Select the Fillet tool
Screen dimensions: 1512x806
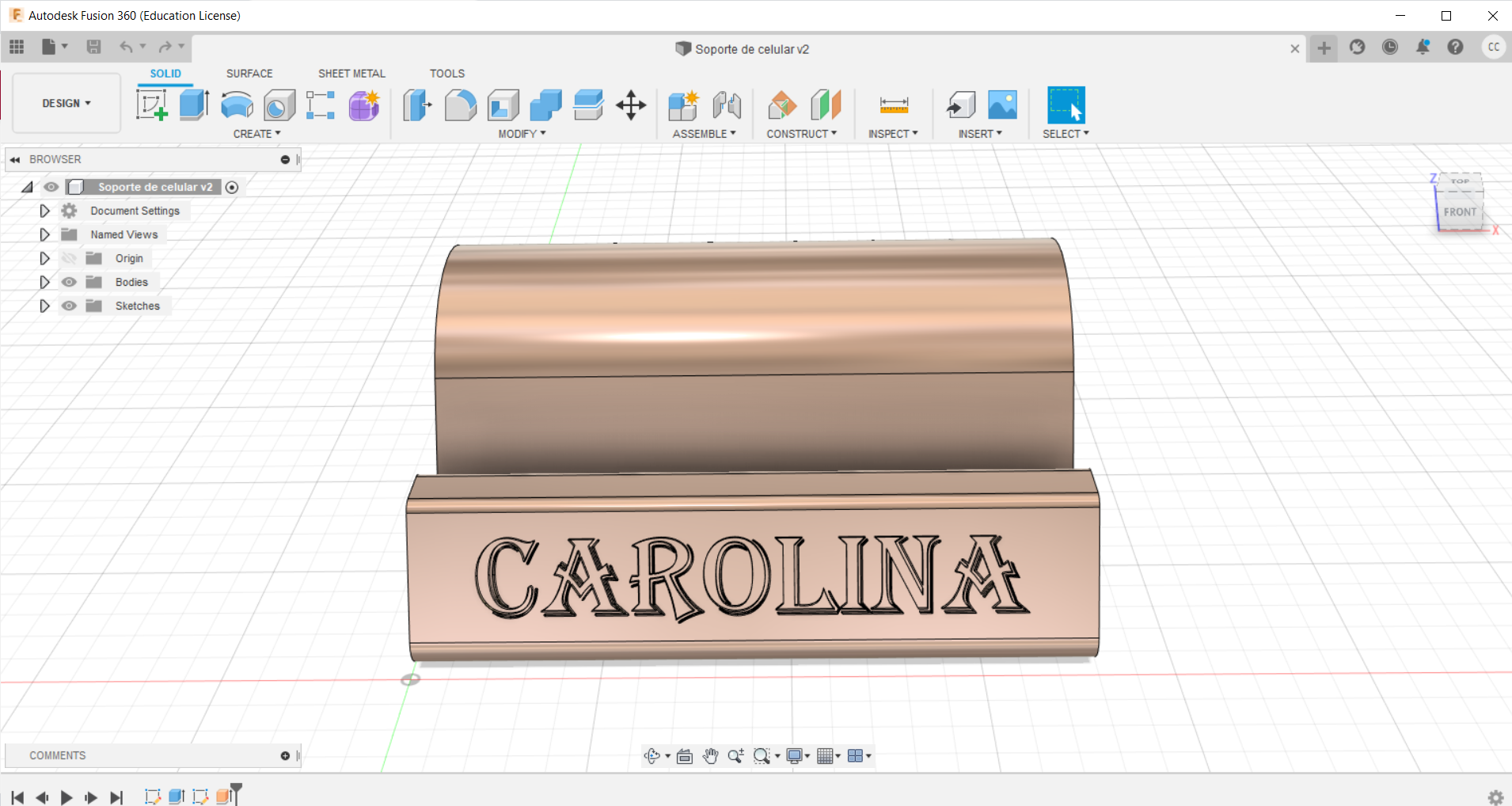click(x=461, y=105)
